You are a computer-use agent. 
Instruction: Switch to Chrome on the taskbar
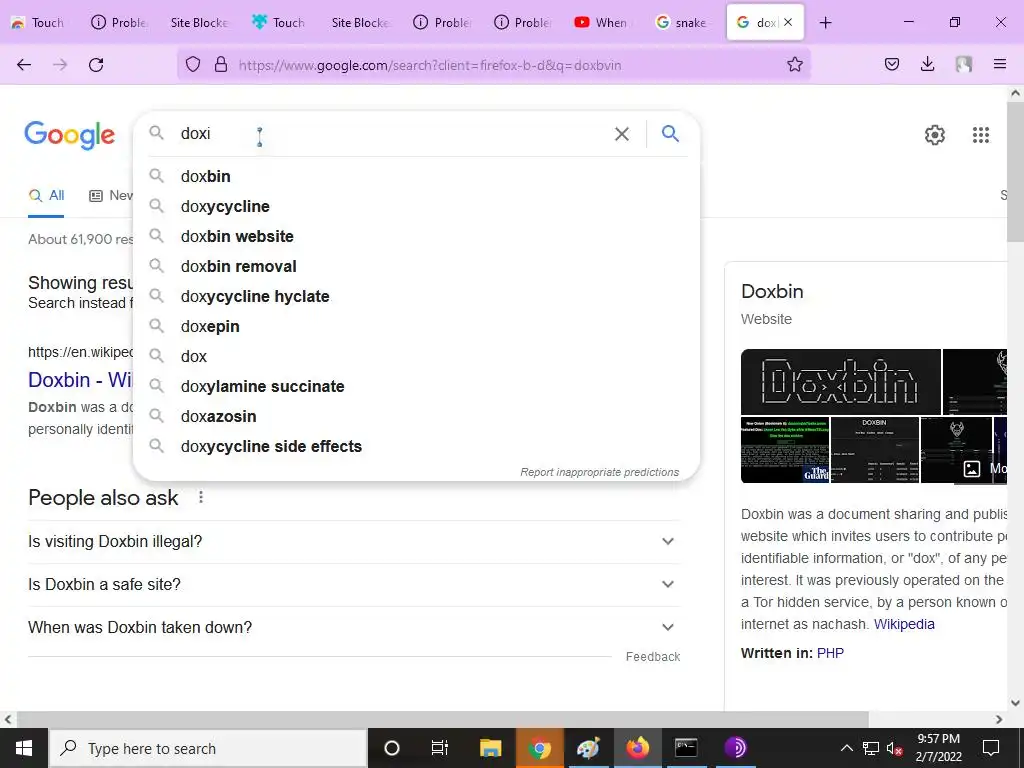(539, 748)
